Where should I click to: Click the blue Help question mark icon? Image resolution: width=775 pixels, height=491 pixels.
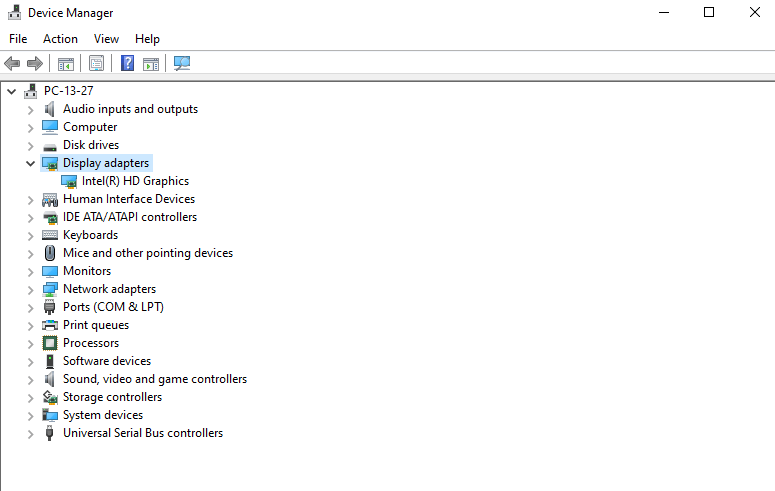coord(127,64)
